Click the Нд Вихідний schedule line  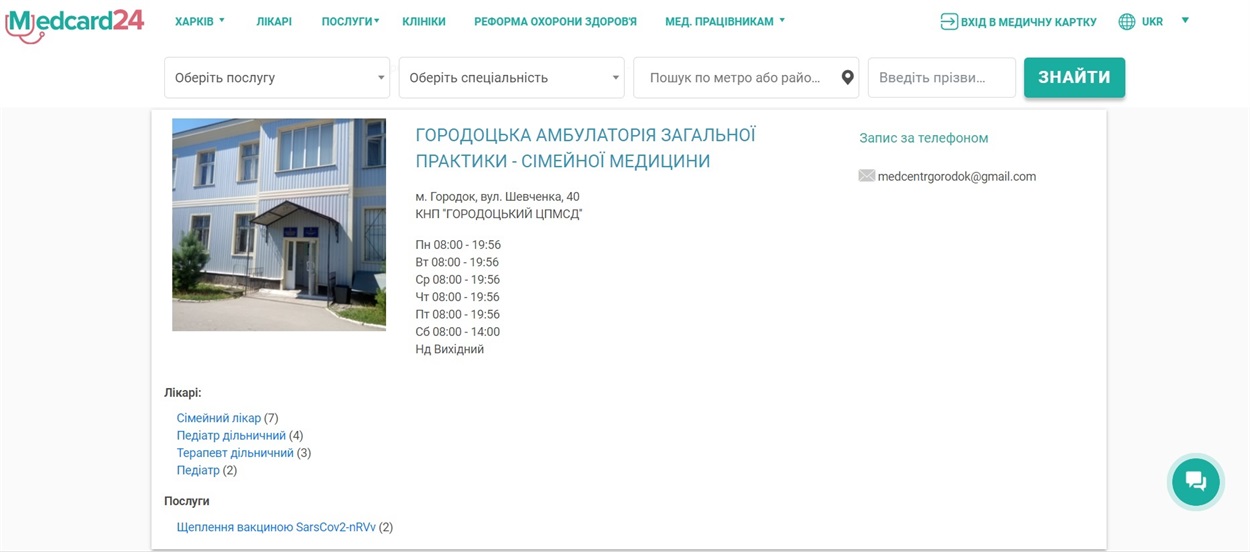pyautogui.click(x=450, y=349)
